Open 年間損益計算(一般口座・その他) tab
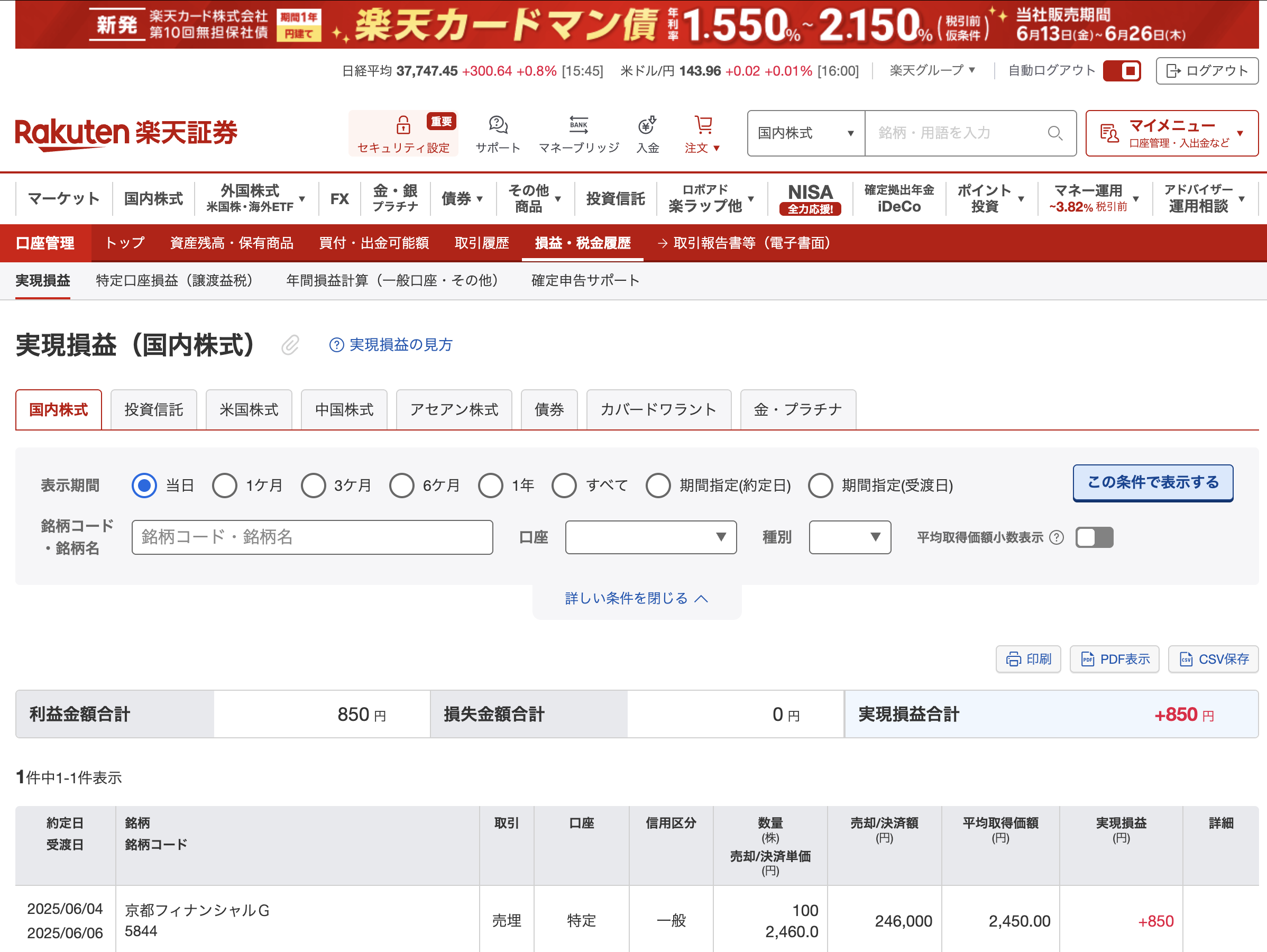 pos(392,281)
